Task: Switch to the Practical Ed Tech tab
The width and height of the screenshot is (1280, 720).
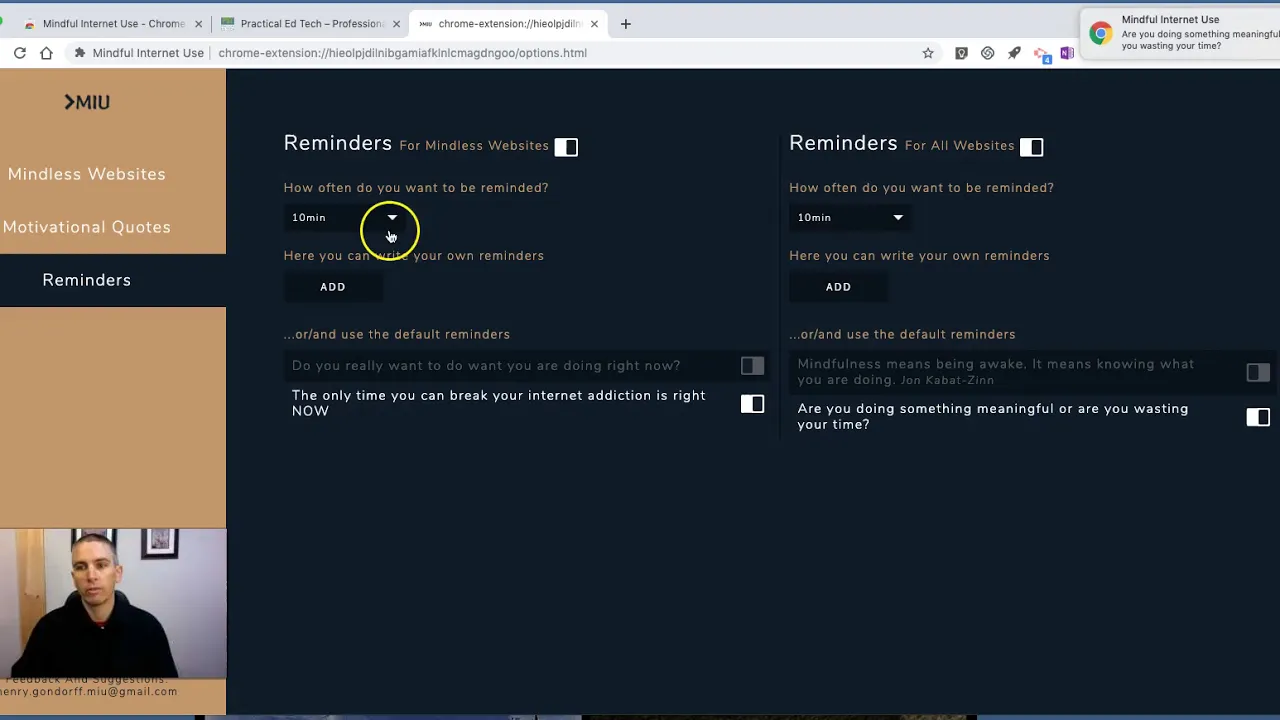Action: [x=311, y=24]
